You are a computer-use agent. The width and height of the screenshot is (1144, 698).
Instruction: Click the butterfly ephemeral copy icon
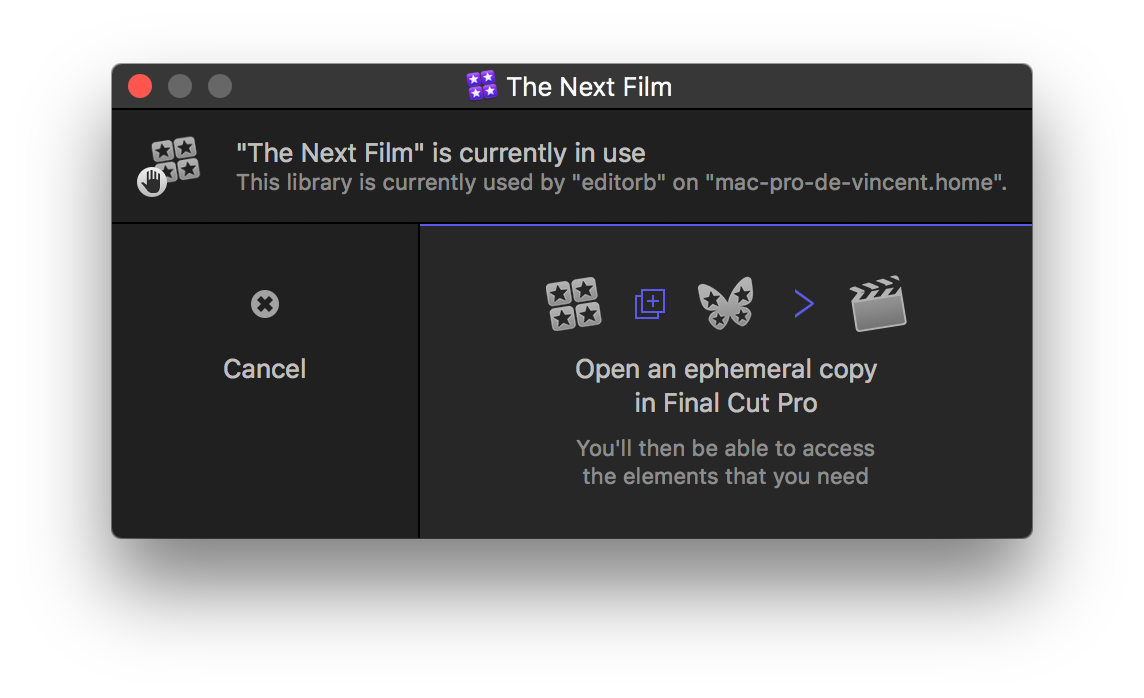pos(725,303)
